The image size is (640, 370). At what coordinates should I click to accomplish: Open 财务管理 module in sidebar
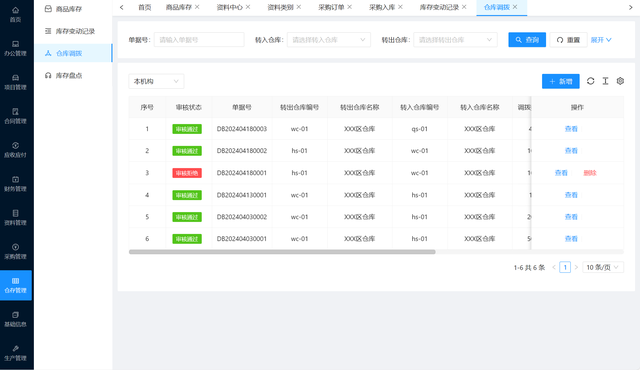(x=16, y=184)
